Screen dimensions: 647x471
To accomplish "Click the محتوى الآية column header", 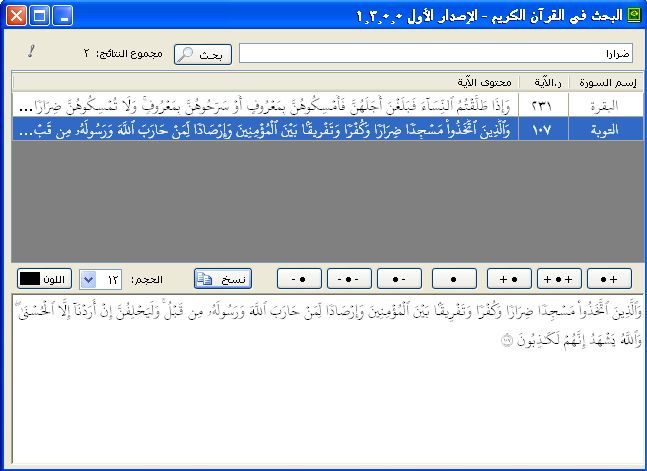I will [266, 83].
